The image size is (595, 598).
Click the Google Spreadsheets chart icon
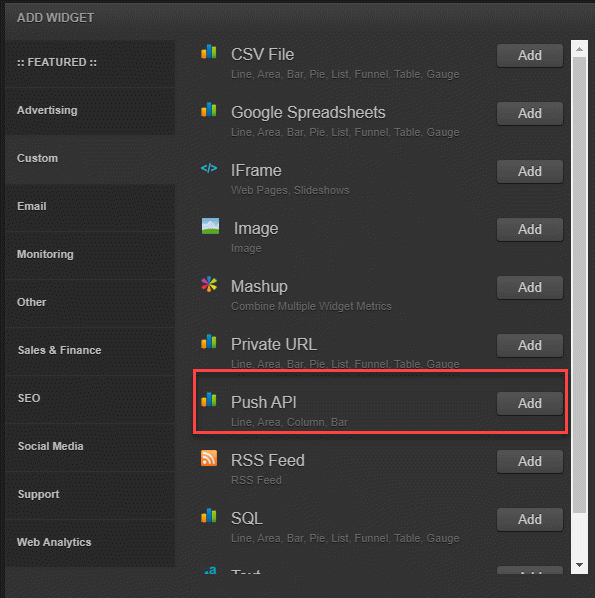pyautogui.click(x=209, y=110)
